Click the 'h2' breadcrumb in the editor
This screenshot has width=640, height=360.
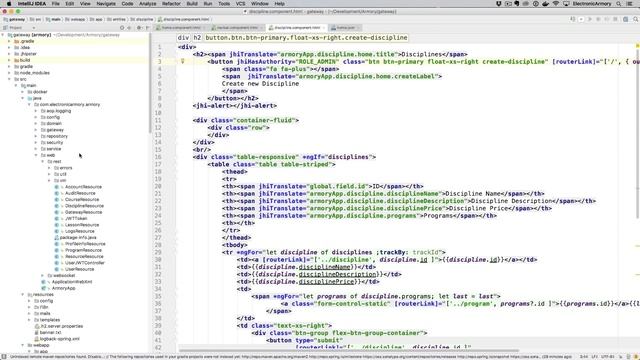click(197, 38)
